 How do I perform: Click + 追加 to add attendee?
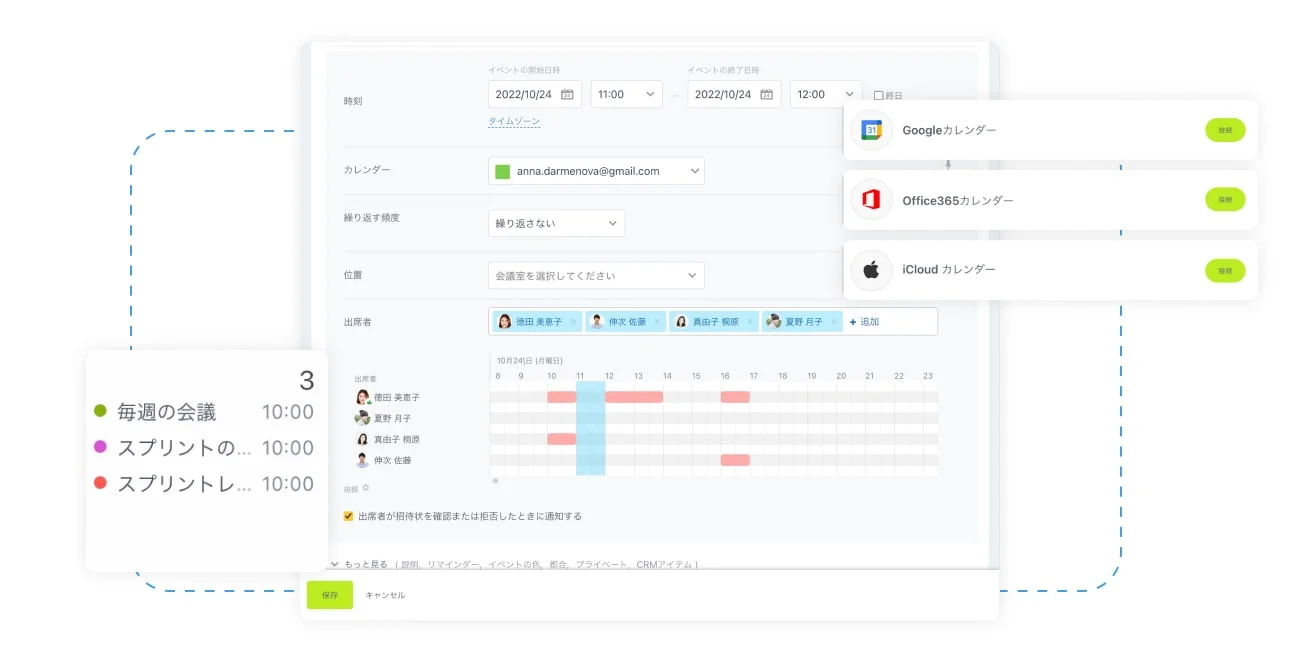pos(864,322)
